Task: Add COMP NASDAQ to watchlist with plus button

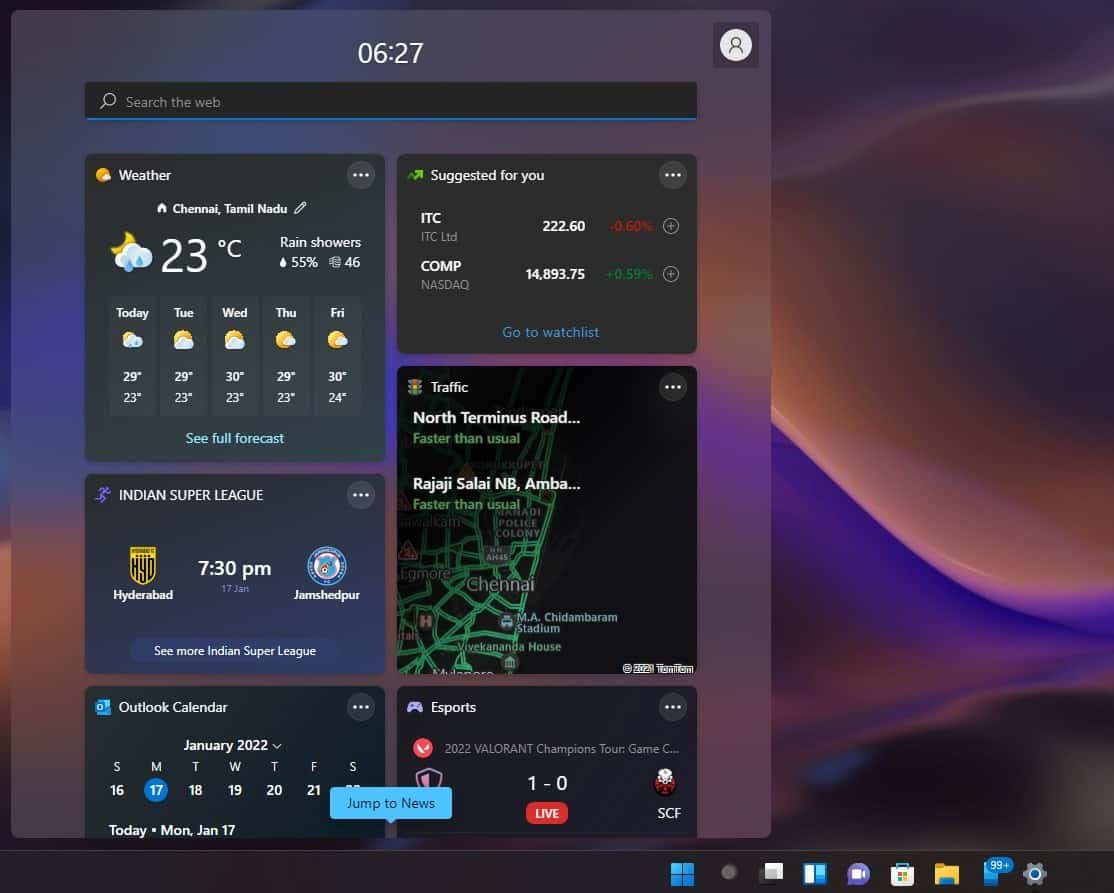Action: [671, 274]
